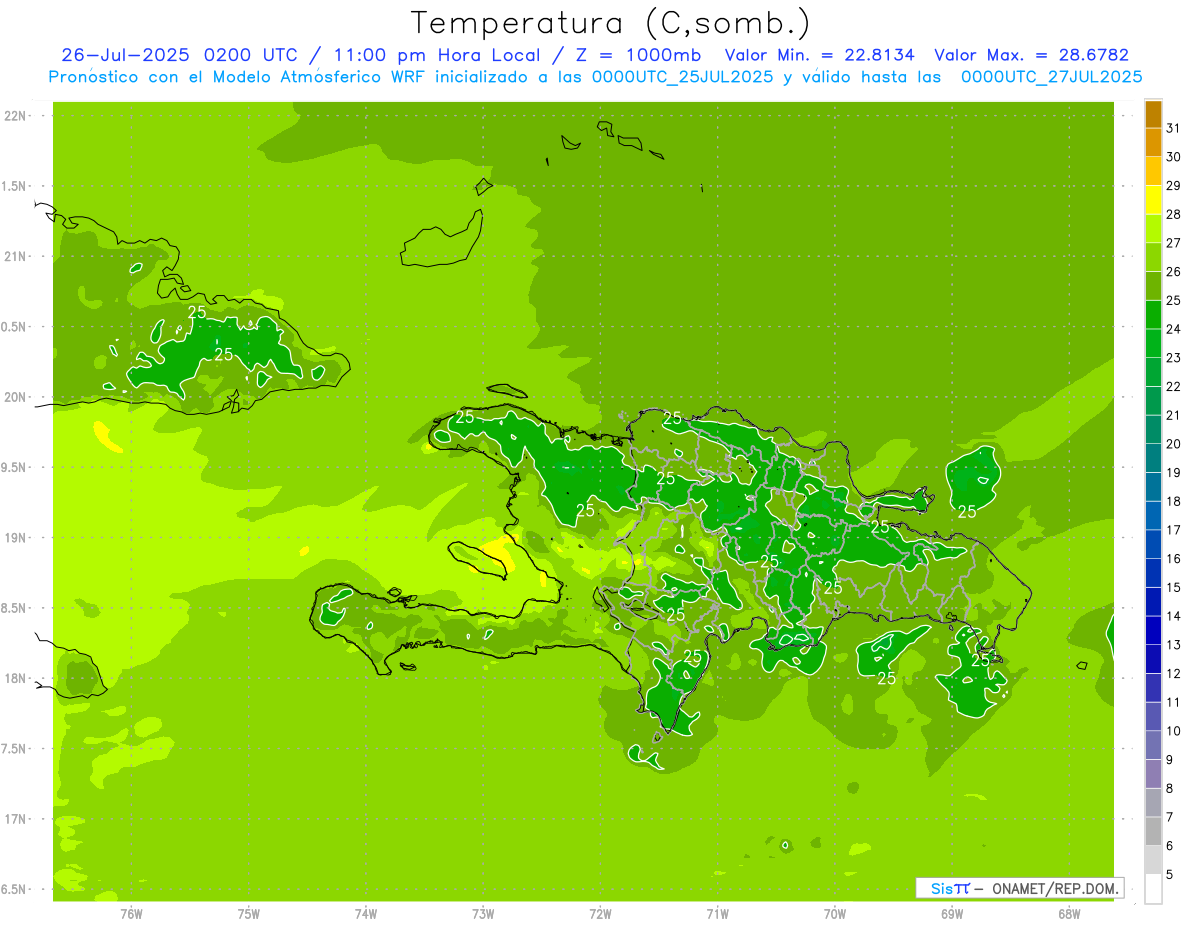The height and width of the screenshot is (927, 1200).
Task: Click the '17N' latitude axis label
Action: tap(16, 819)
